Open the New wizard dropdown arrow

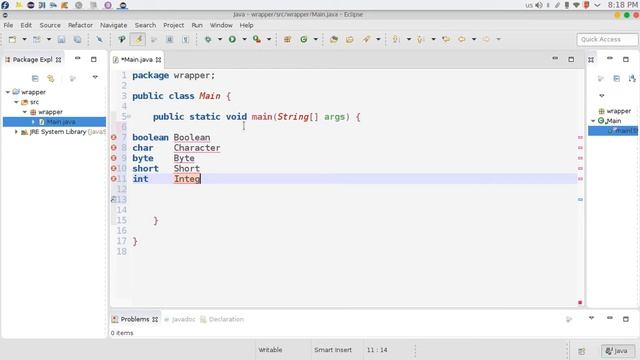(24, 40)
